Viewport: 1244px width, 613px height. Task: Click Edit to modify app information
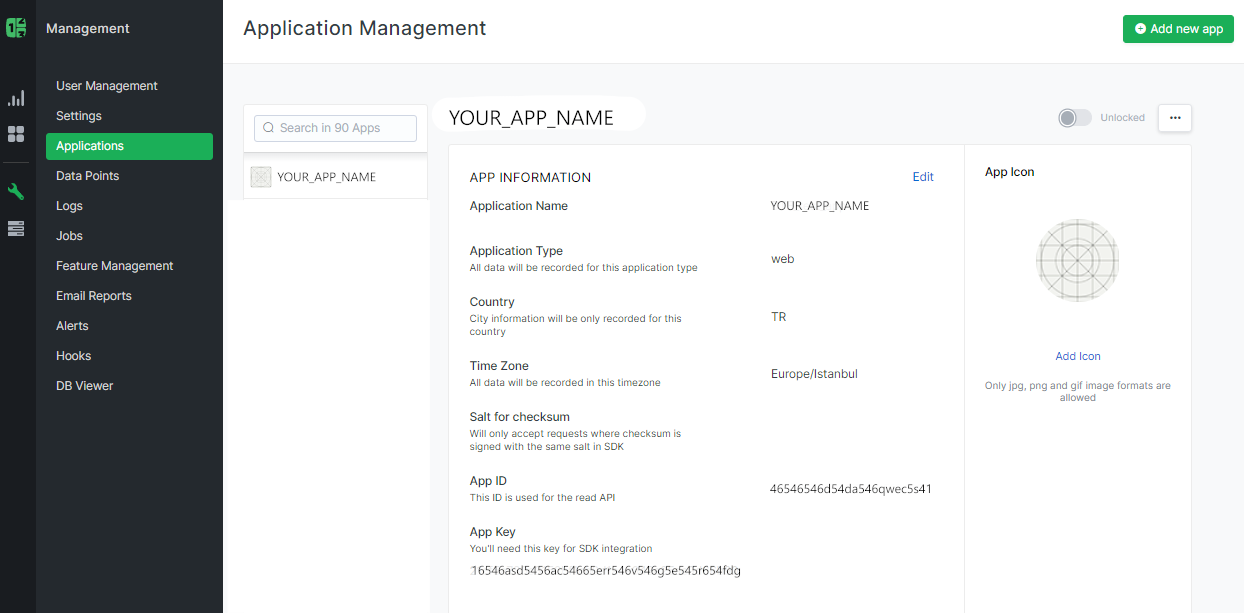coord(922,177)
